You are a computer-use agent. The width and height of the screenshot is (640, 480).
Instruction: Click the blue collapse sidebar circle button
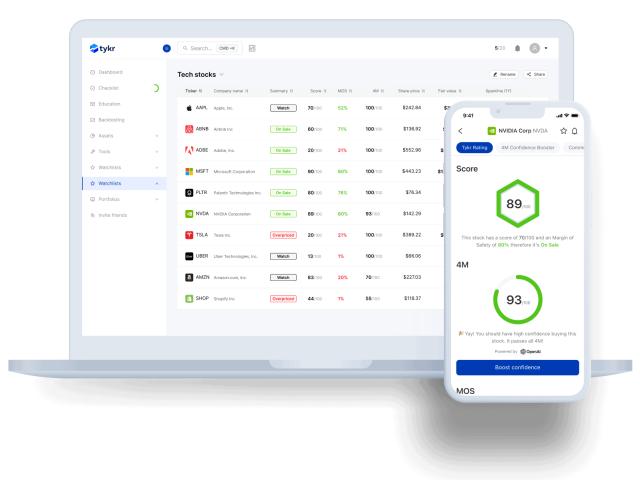(x=166, y=49)
